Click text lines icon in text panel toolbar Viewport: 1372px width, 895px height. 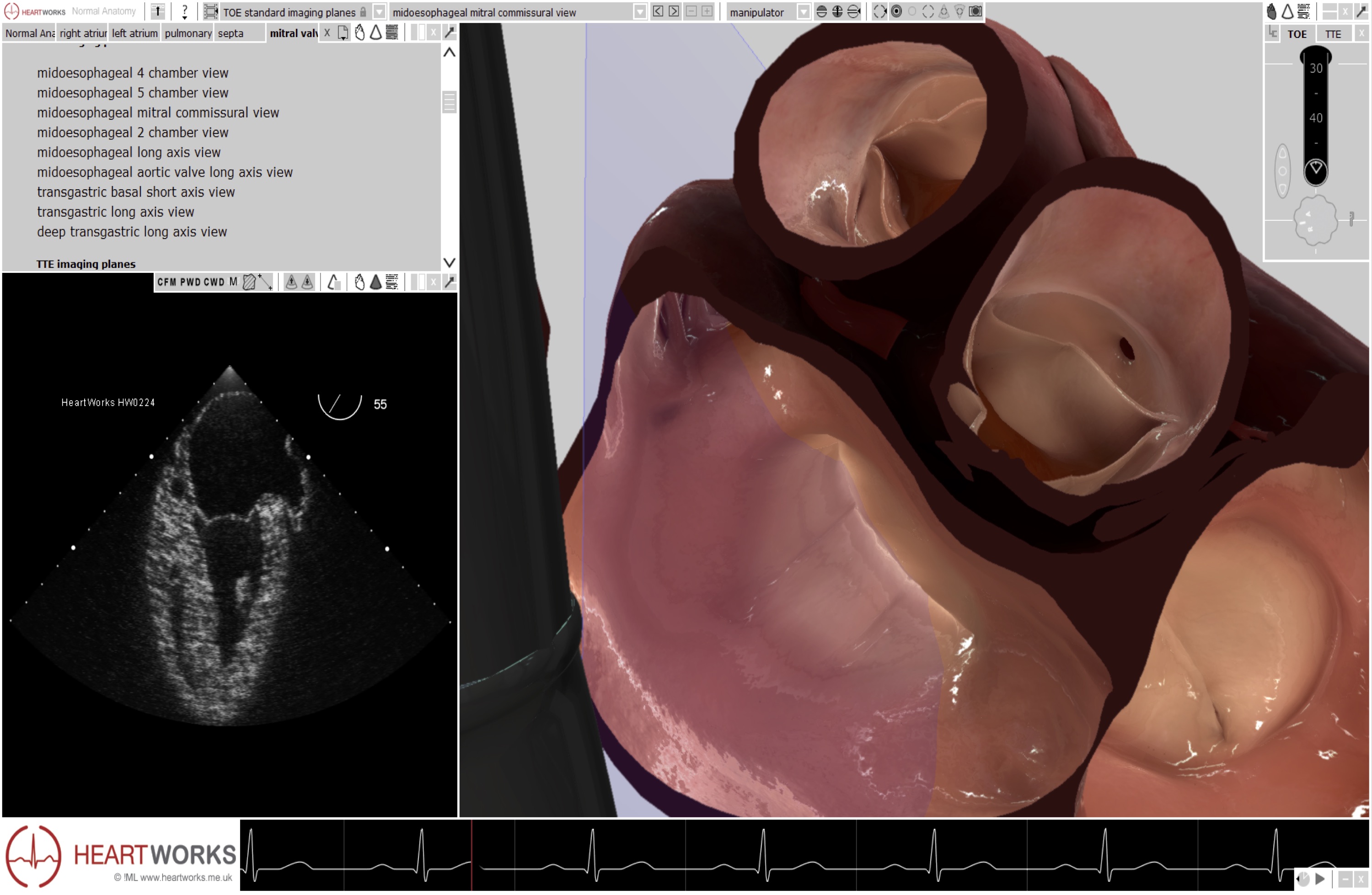pyautogui.click(x=392, y=33)
